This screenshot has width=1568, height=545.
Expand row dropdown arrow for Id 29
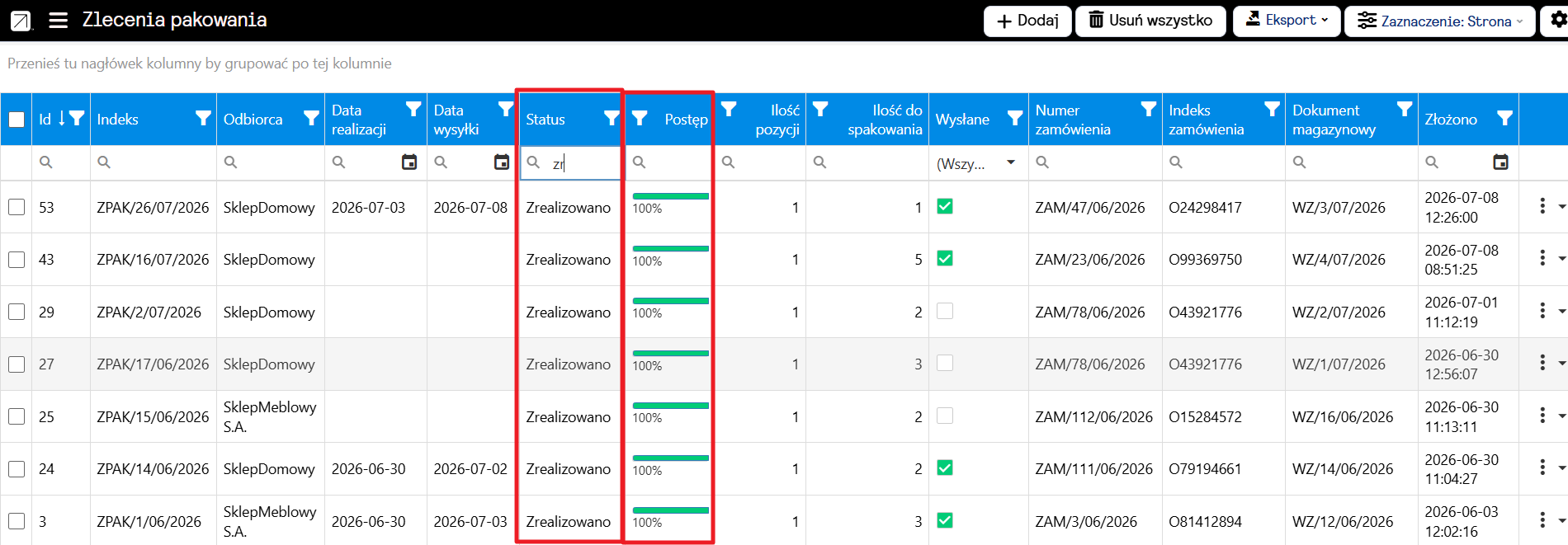click(x=1561, y=311)
